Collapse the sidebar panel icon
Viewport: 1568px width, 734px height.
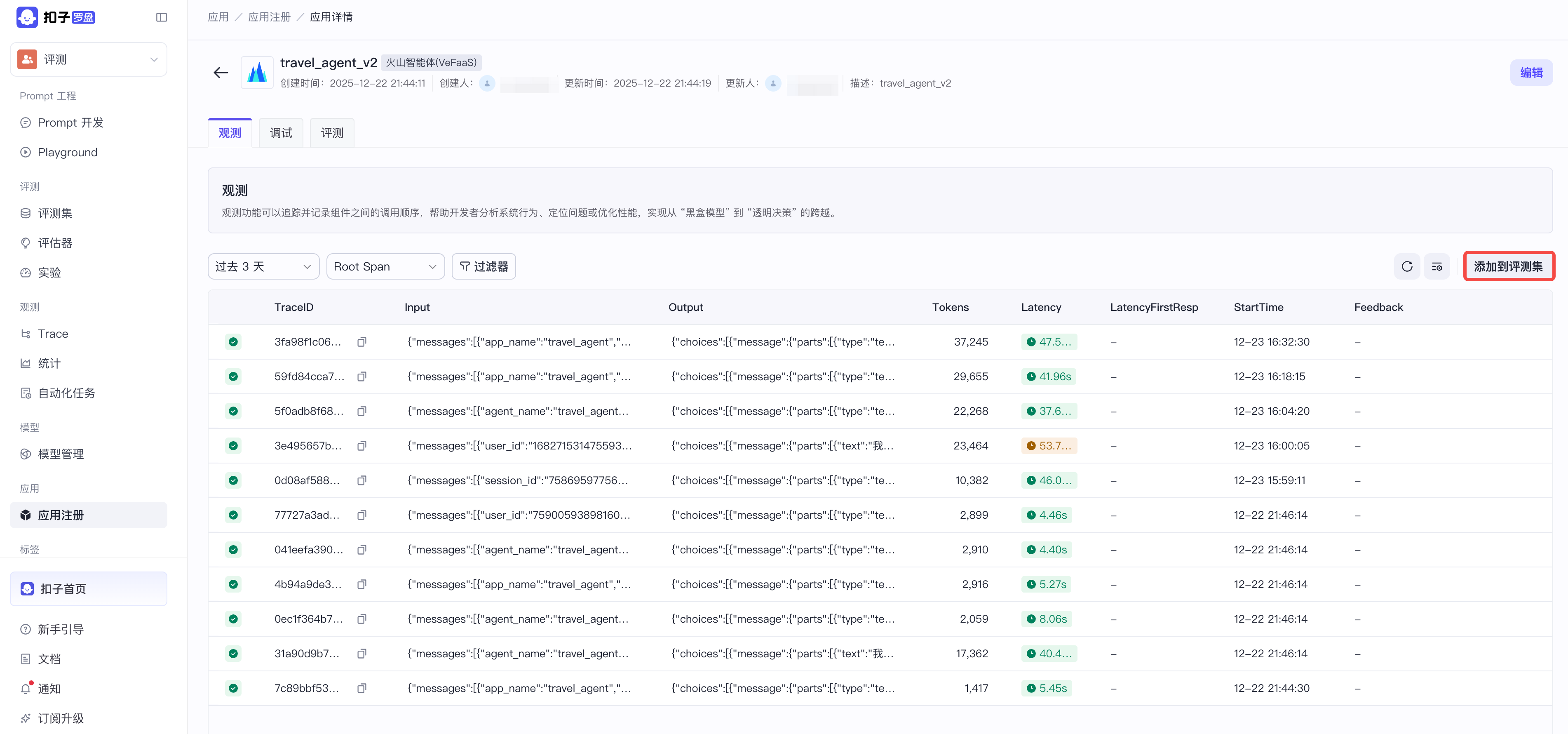coord(161,17)
